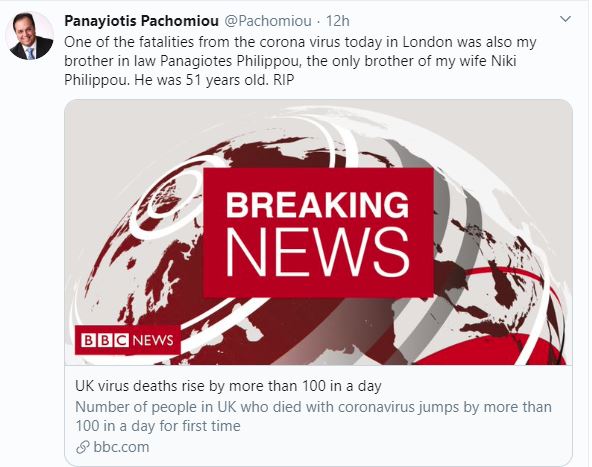Click the '100 in a day for first time' text

(158, 426)
